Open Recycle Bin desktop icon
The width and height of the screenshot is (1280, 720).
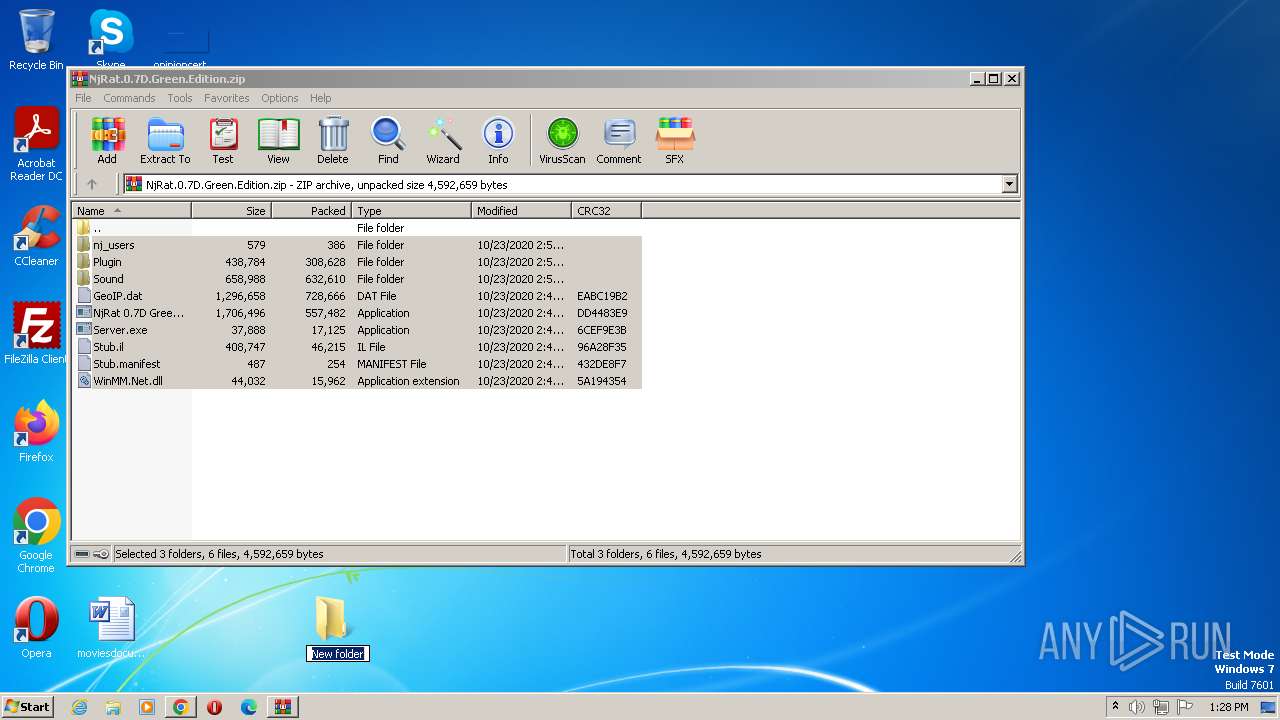tap(36, 40)
